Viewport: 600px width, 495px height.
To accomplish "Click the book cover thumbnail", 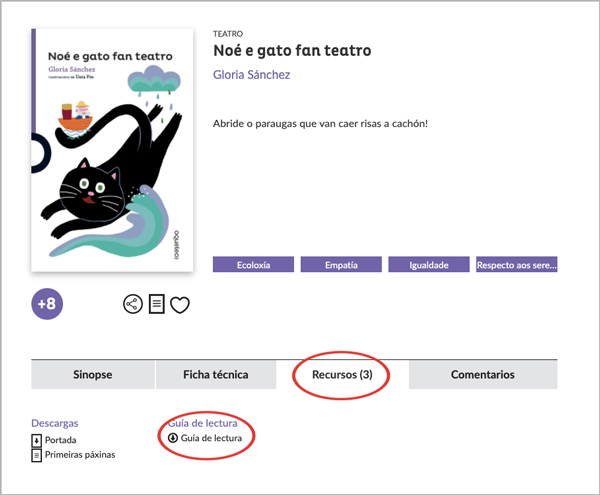I will click(112, 150).
